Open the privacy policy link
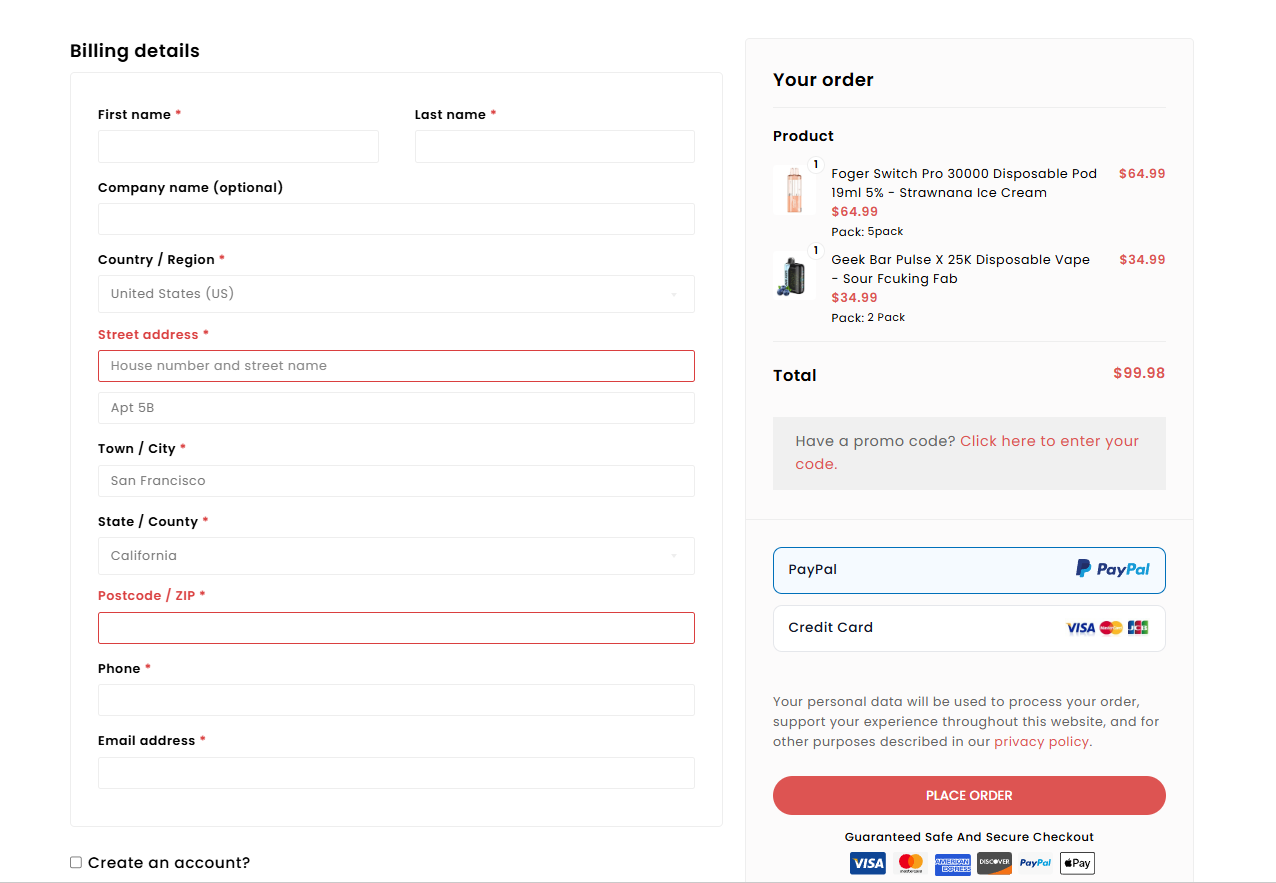 coord(1041,742)
